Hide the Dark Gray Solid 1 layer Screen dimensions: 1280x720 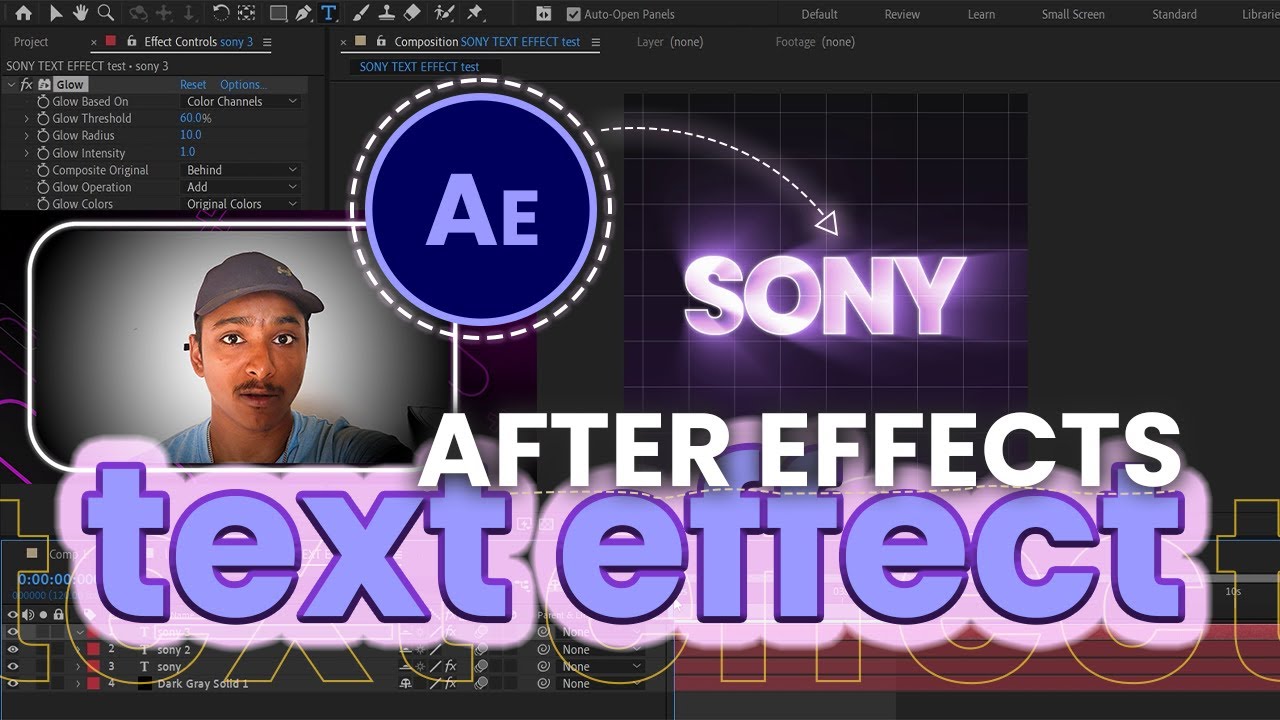13,684
